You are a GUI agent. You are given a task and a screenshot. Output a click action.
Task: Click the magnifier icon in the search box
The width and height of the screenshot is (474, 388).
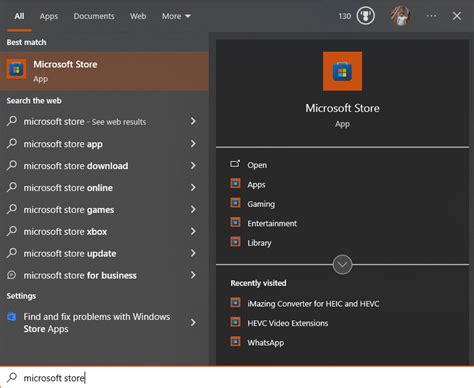coord(12,377)
